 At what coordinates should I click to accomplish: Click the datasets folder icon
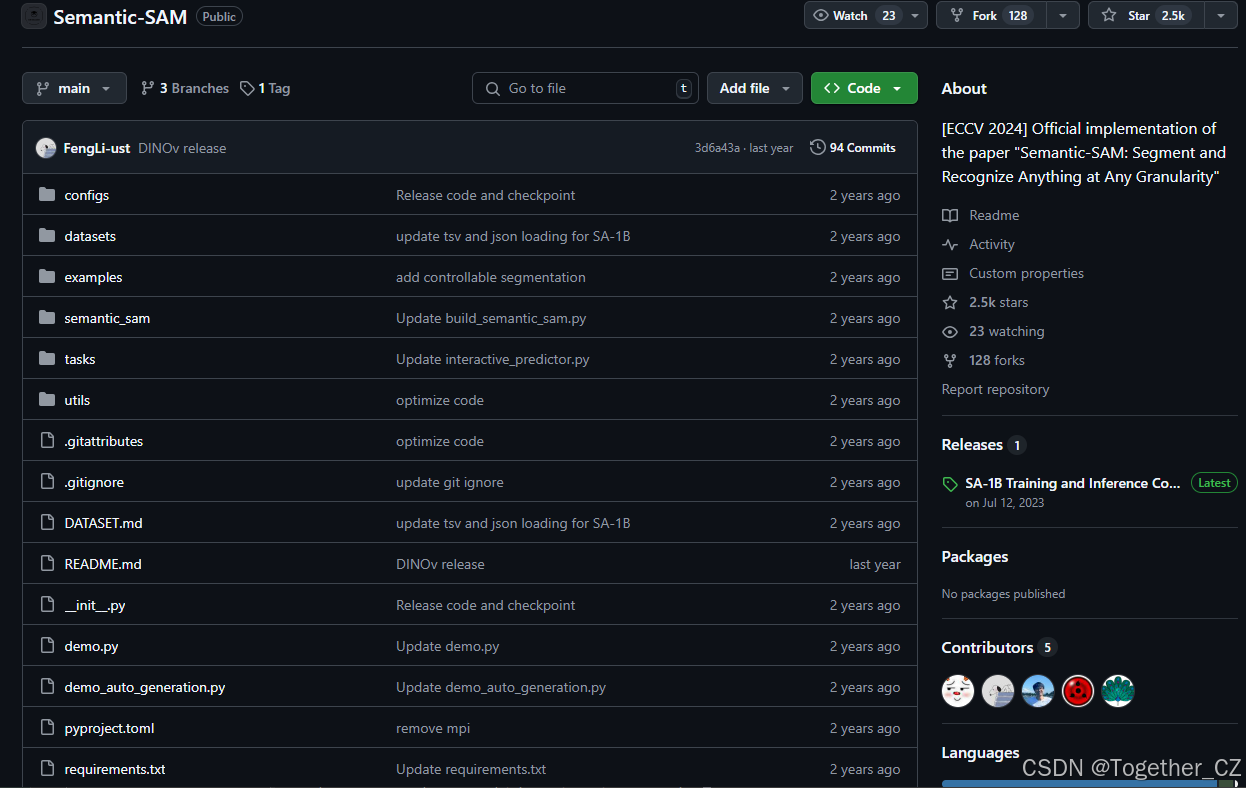(x=46, y=236)
